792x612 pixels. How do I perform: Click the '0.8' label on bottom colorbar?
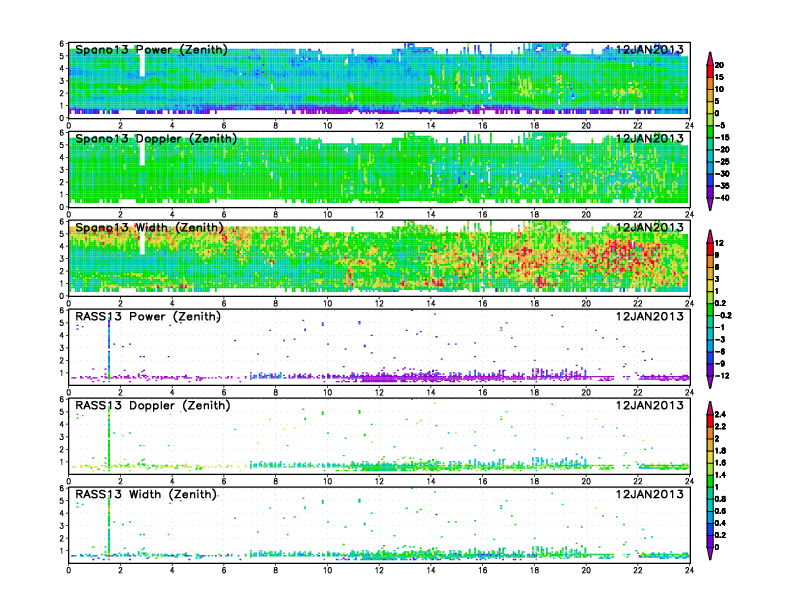point(720,499)
